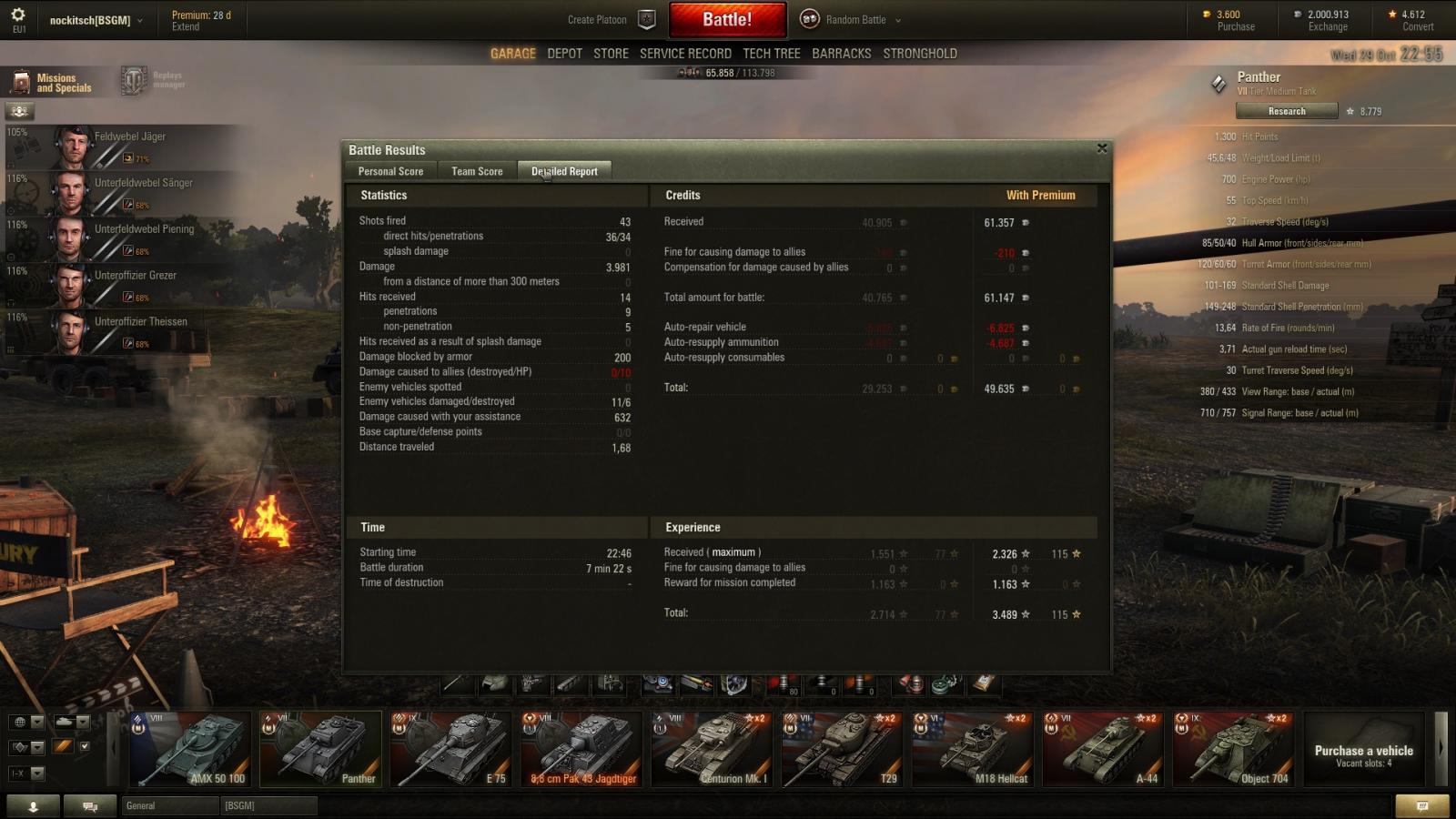Open chat channels speech bubble icon
Viewport: 1456px width, 819px height.
click(90, 806)
